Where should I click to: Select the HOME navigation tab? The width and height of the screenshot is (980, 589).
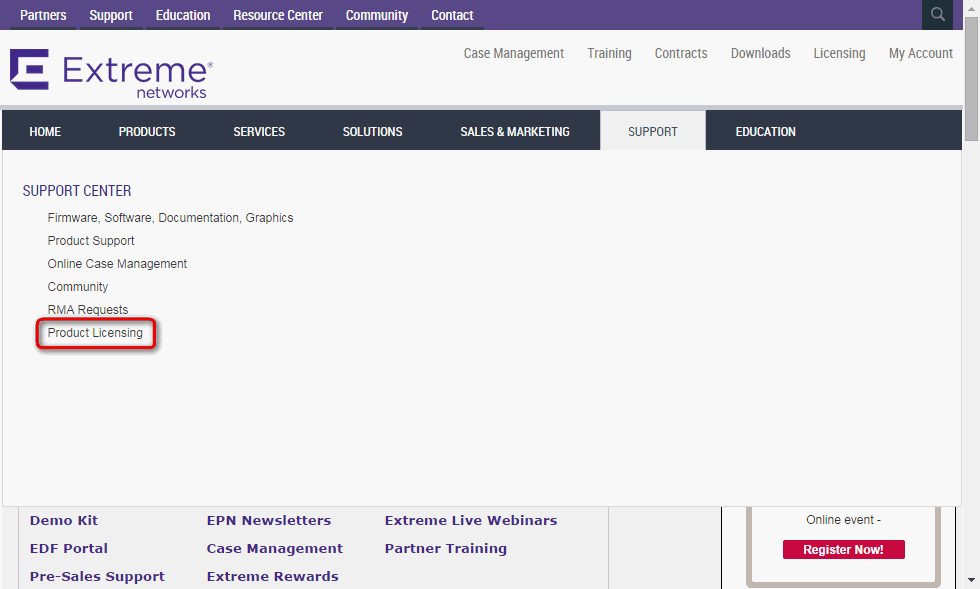click(x=45, y=131)
